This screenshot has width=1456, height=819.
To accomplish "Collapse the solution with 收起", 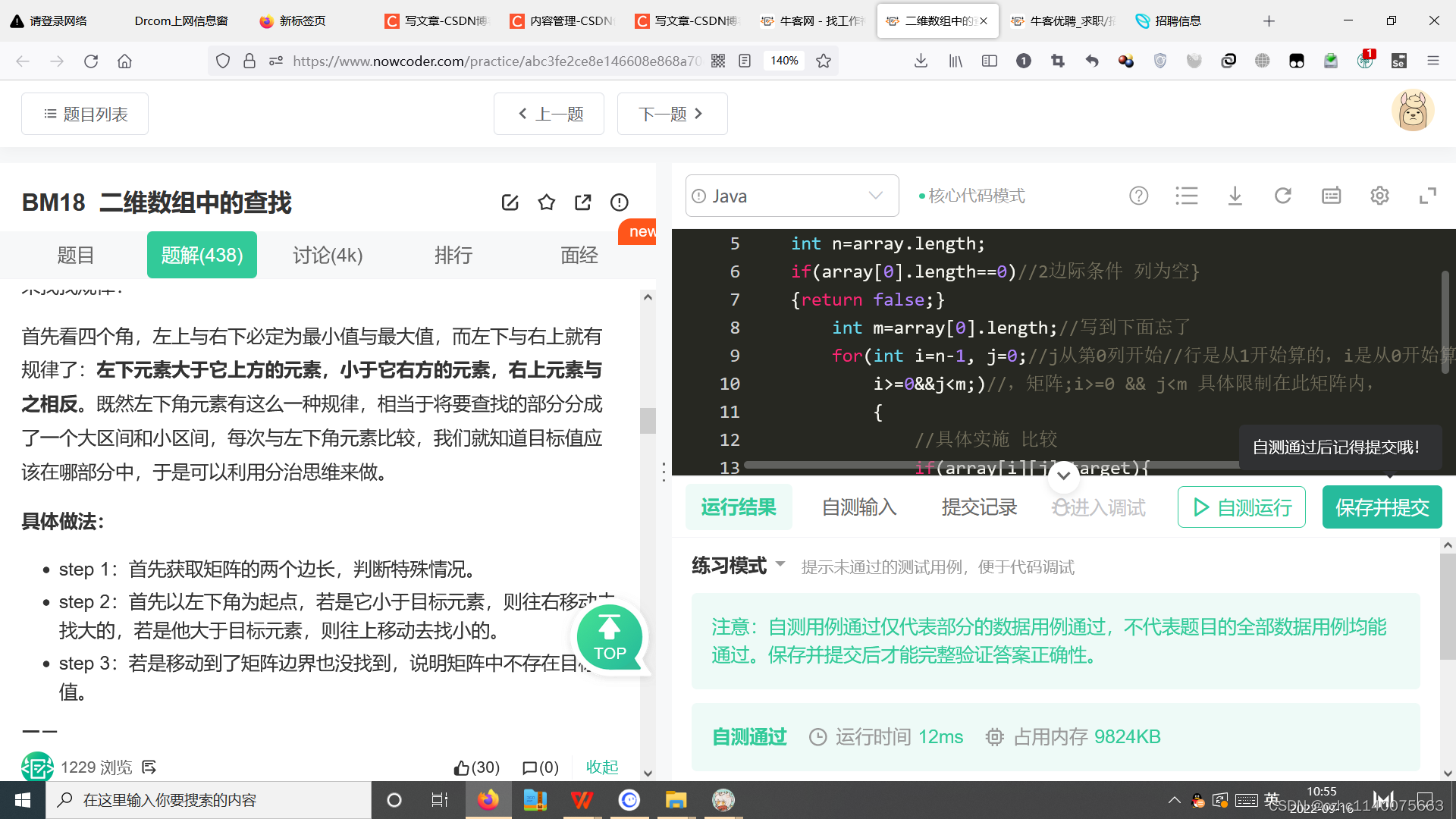I will pos(601,767).
